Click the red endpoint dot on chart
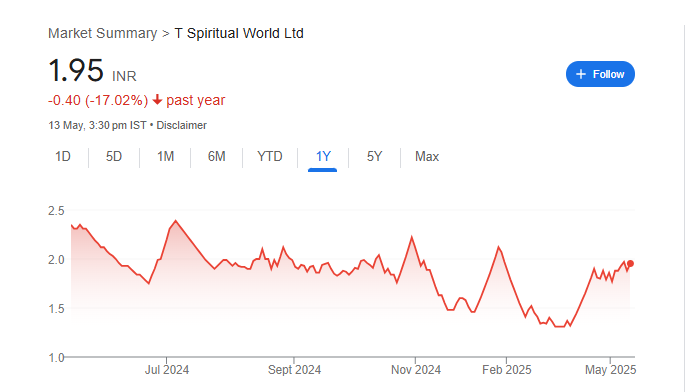The image size is (685, 392). point(630,264)
